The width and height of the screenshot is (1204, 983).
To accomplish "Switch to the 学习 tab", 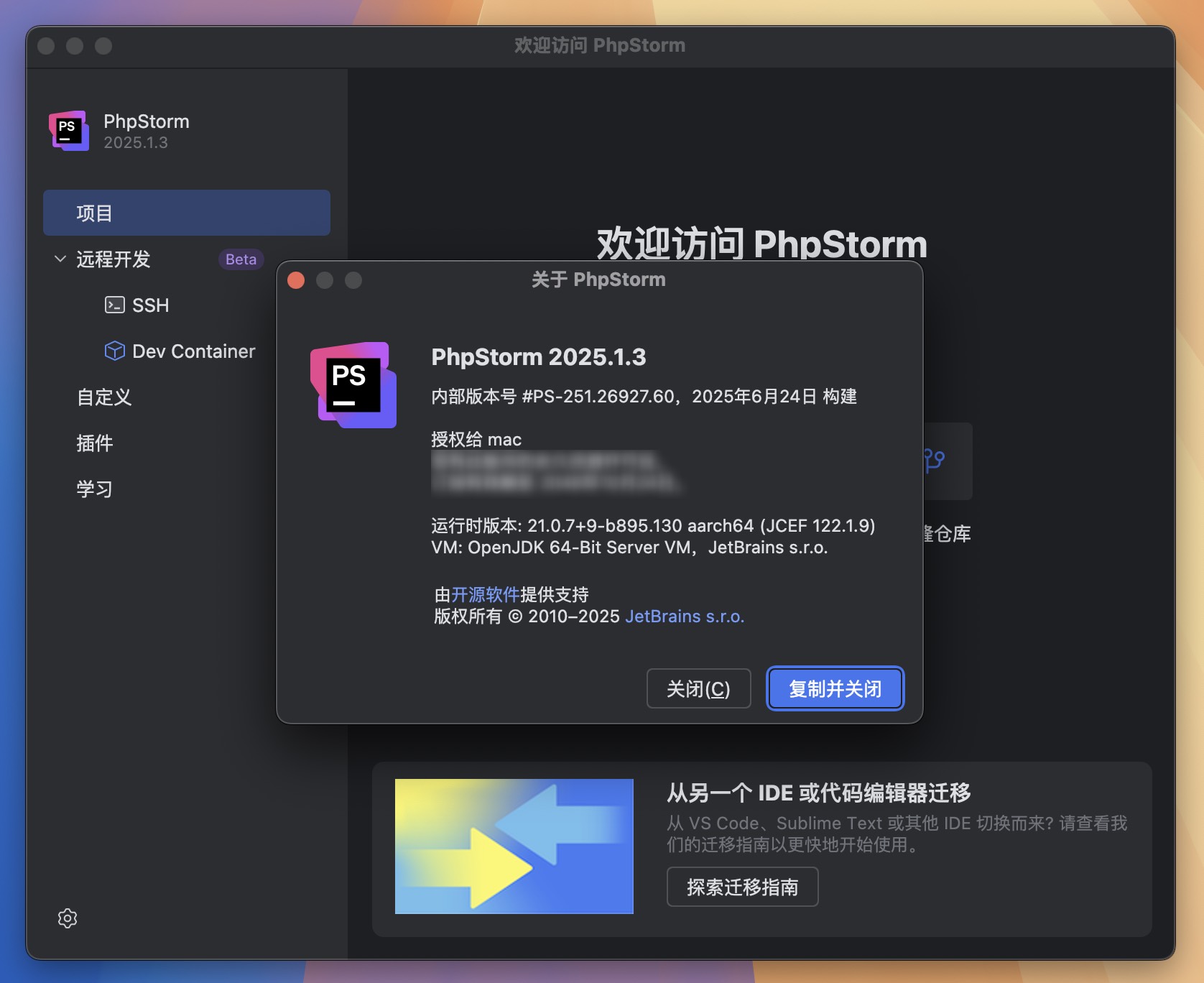I will (95, 489).
